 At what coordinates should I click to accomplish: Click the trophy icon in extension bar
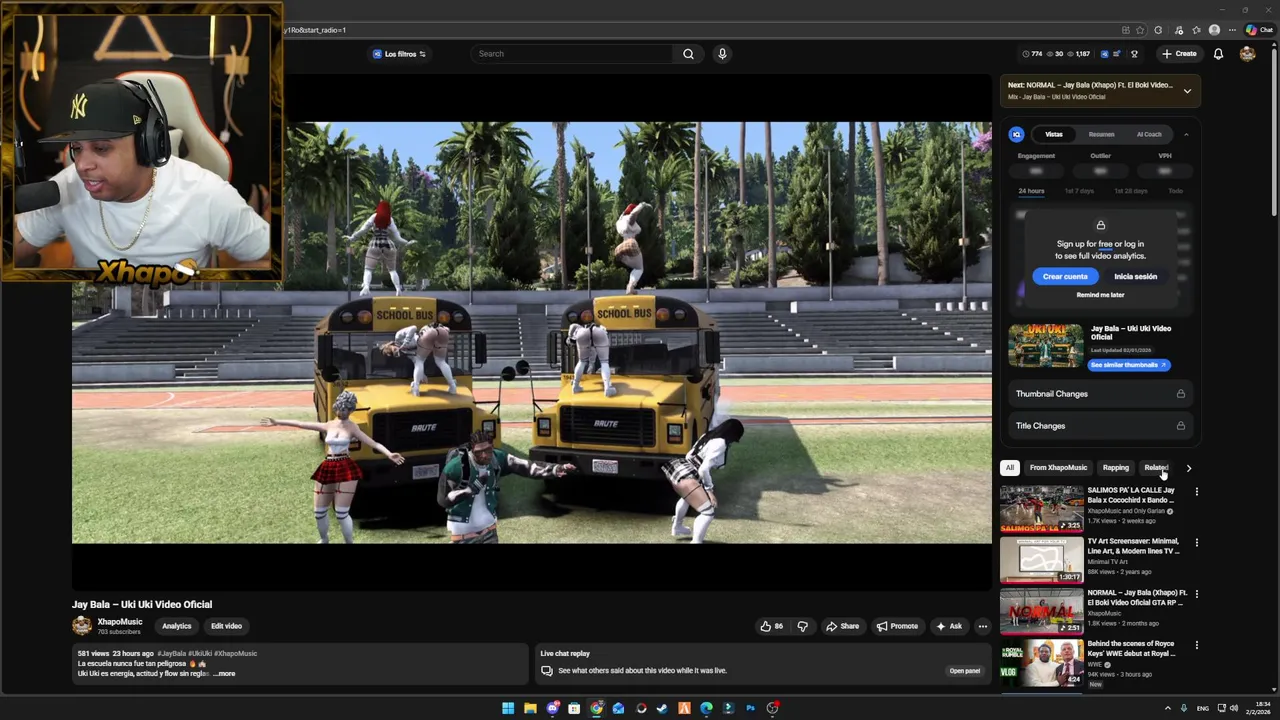click(1134, 54)
